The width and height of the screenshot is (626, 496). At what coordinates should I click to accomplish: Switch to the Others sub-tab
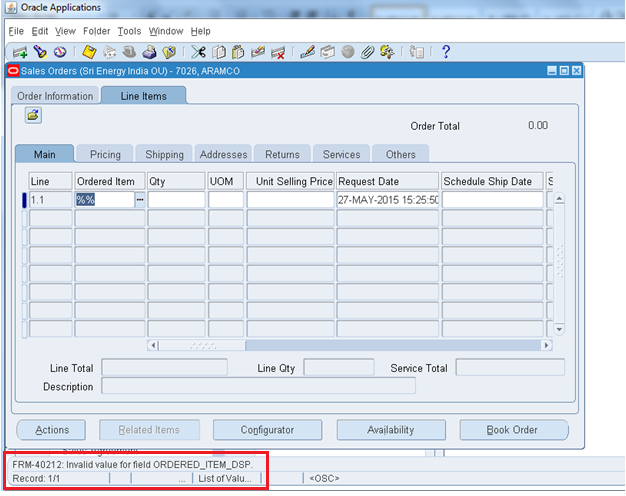[400, 154]
